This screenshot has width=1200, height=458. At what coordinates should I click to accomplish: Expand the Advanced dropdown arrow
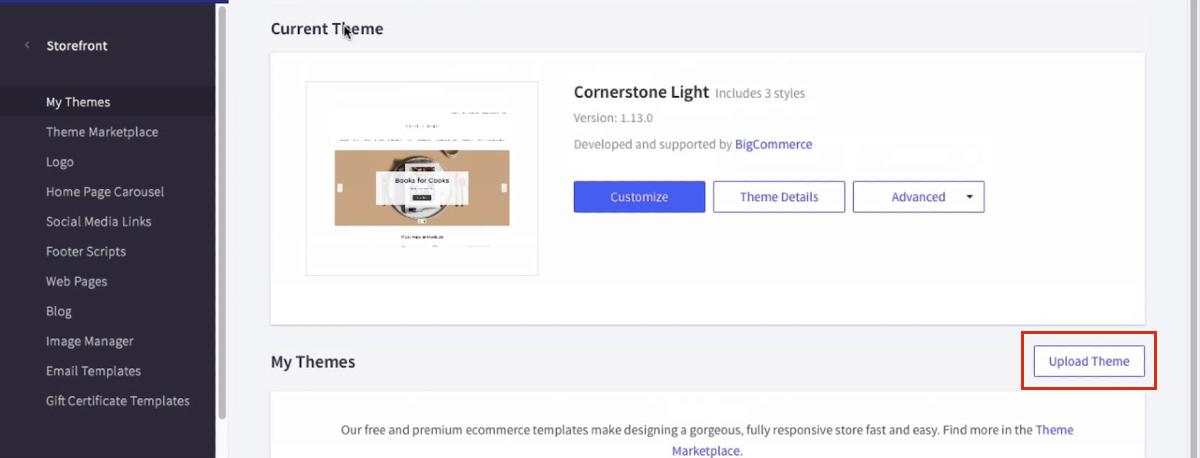(x=969, y=197)
